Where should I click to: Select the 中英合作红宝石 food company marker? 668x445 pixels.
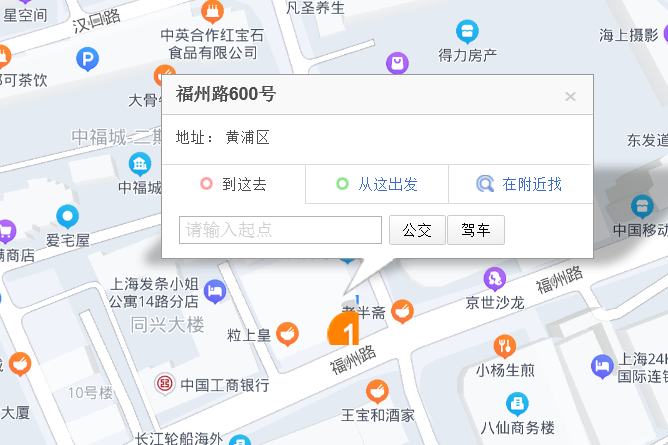point(212,11)
